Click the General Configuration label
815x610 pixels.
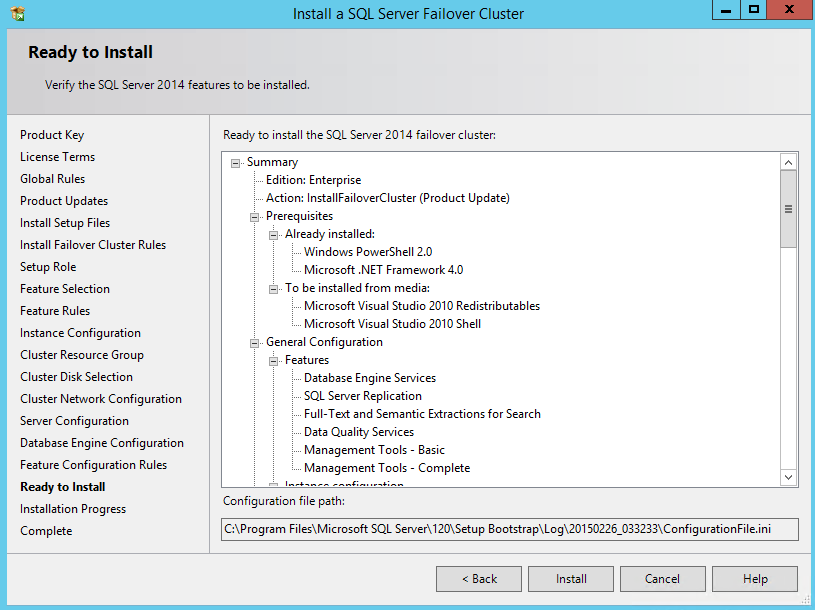[324, 342]
